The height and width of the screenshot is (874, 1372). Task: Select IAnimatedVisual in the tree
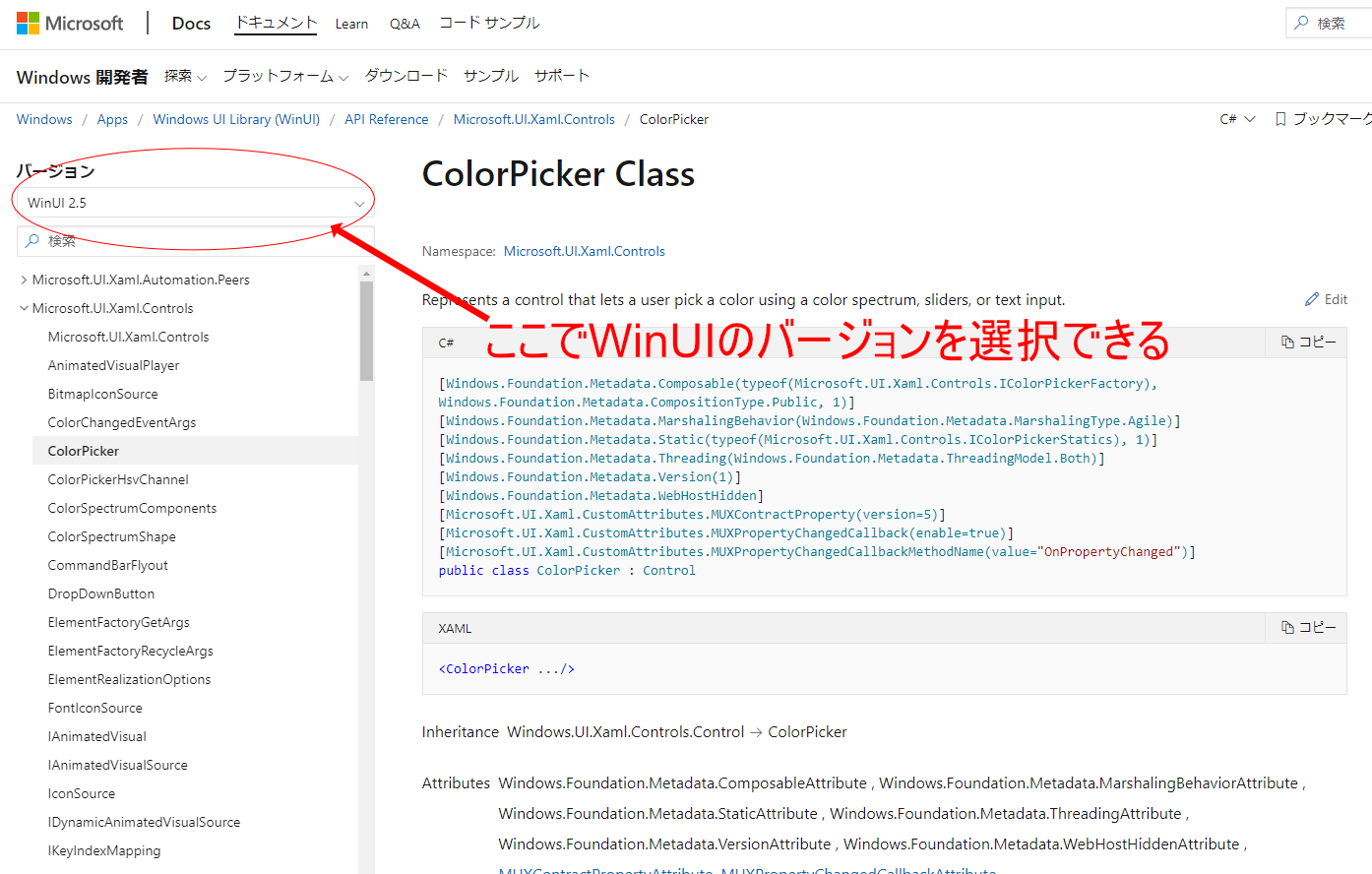point(97,736)
